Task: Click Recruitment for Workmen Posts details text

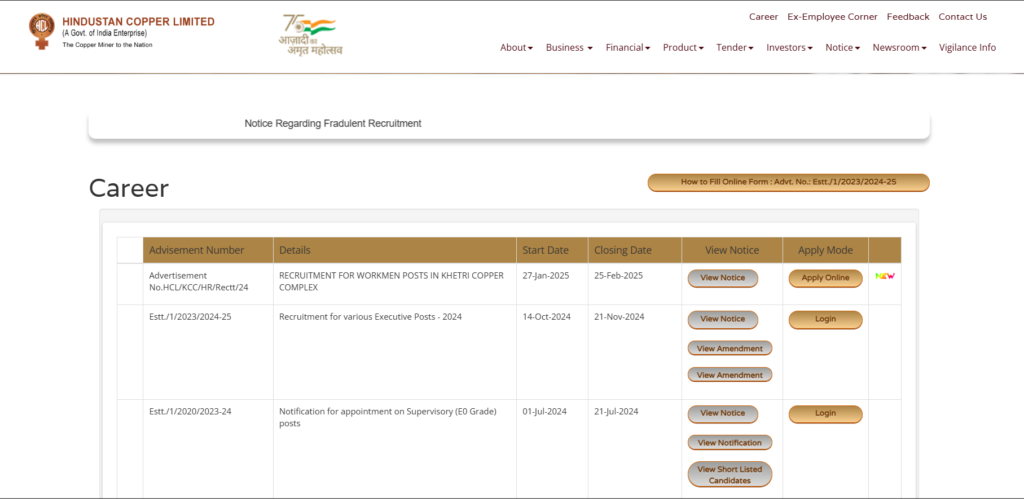Action: coord(391,282)
